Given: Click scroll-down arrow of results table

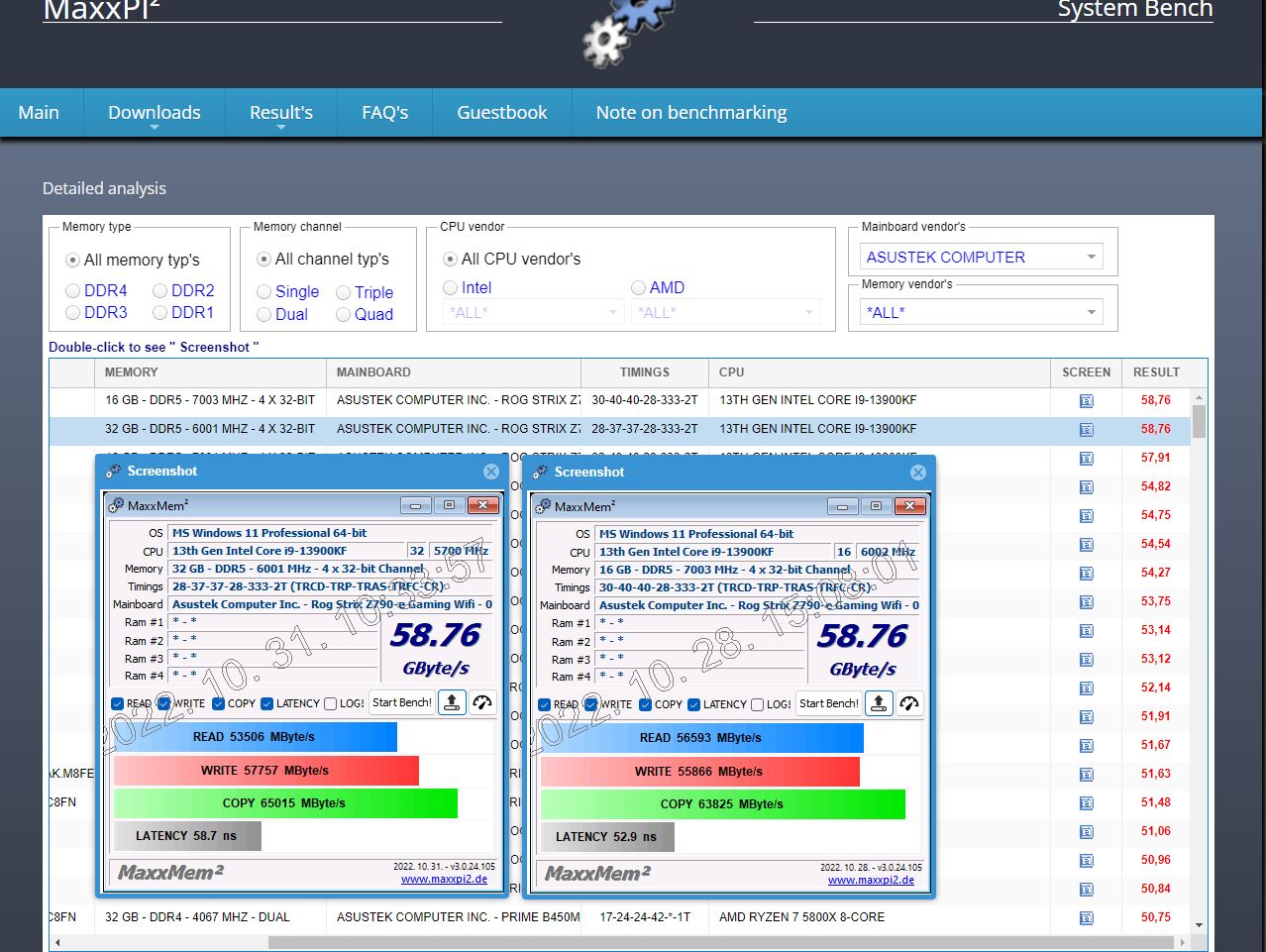Looking at the screenshot, I should [x=1199, y=925].
